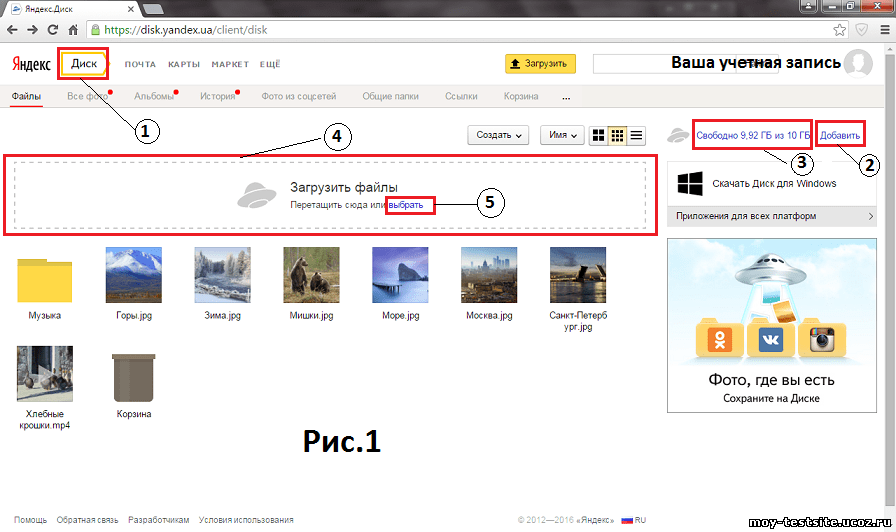Open the История tab
Viewport: 896px width, 532px height.
tap(216, 97)
